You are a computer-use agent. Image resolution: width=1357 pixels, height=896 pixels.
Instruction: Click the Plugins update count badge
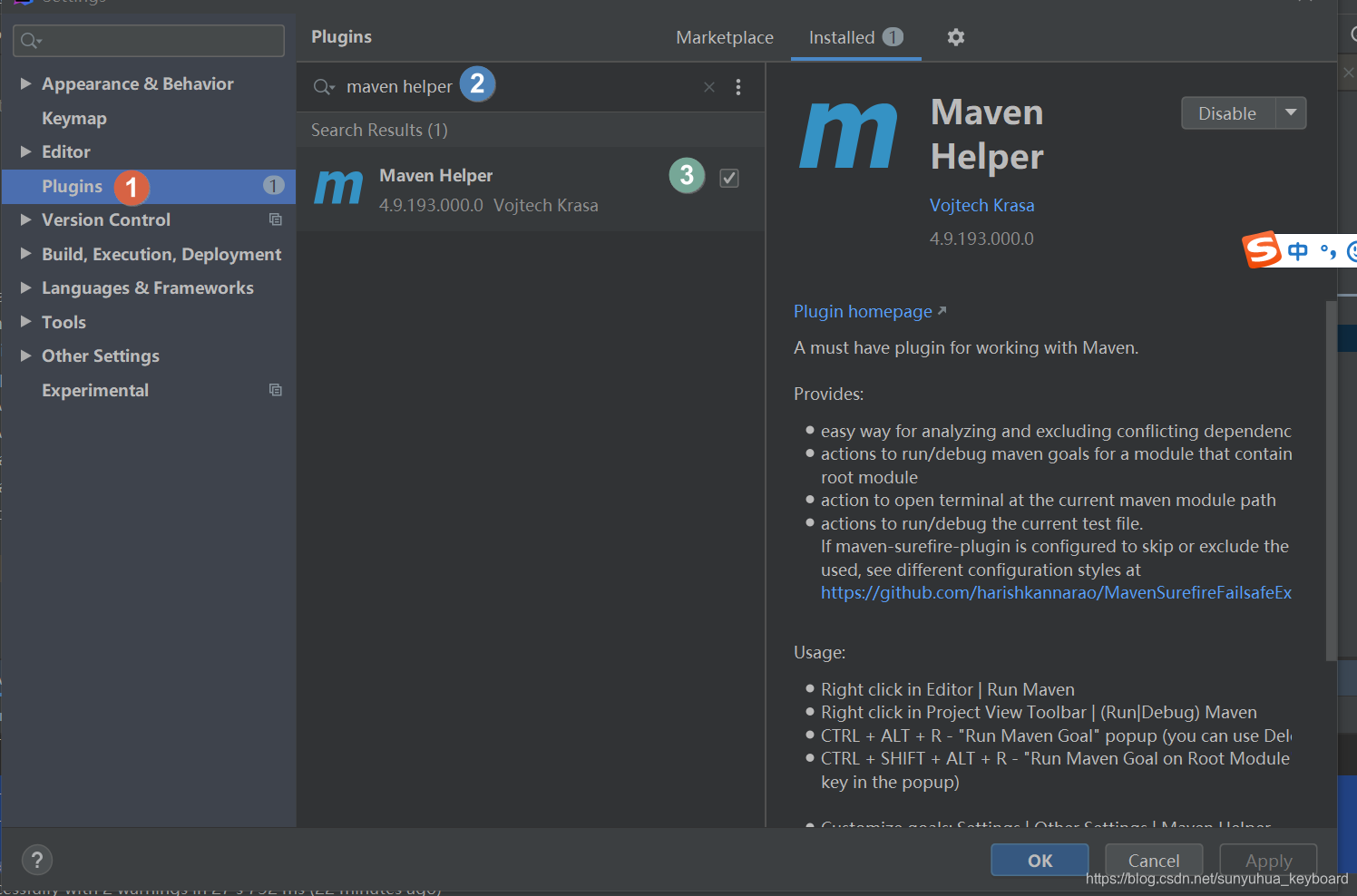273,186
